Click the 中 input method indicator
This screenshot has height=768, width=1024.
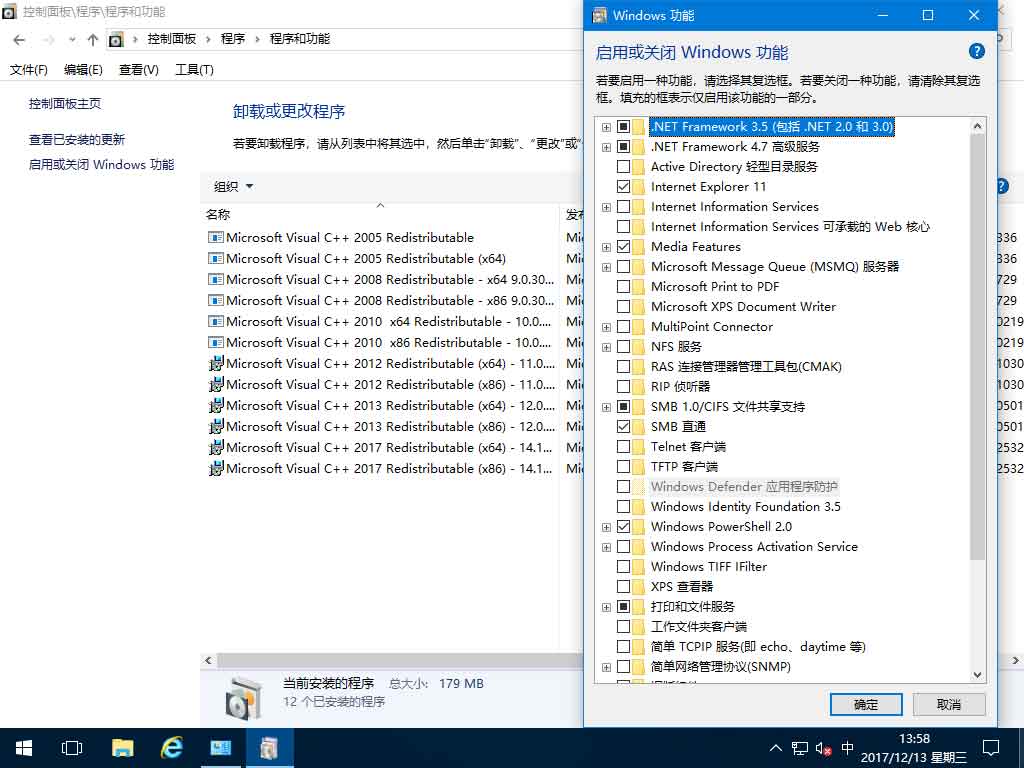click(847, 748)
